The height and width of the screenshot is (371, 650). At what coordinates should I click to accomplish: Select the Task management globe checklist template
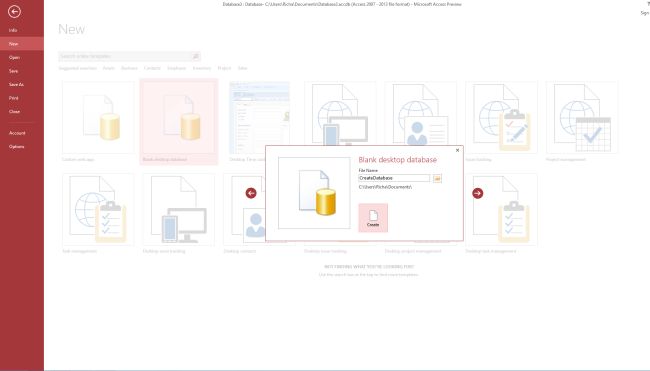pos(98,213)
